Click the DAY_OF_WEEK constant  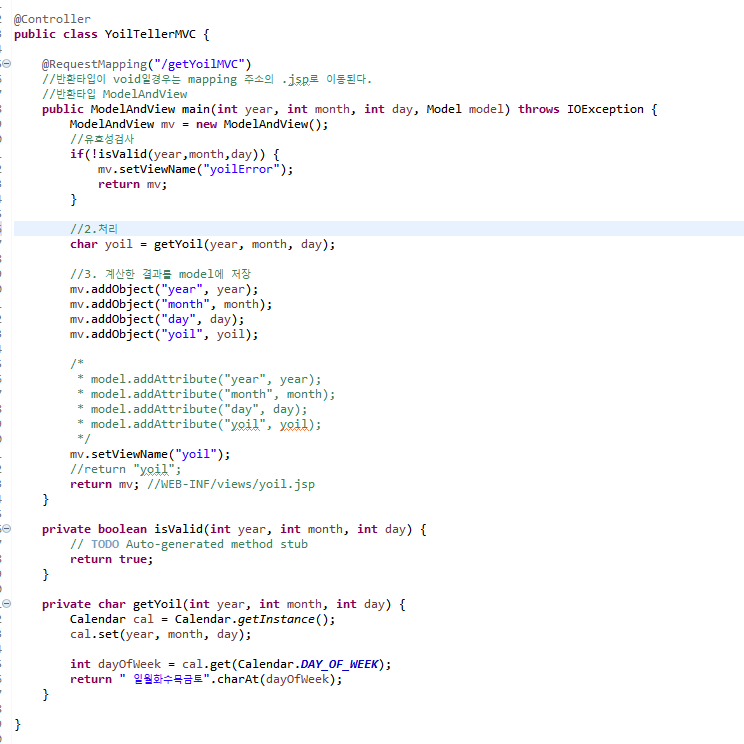coord(339,664)
